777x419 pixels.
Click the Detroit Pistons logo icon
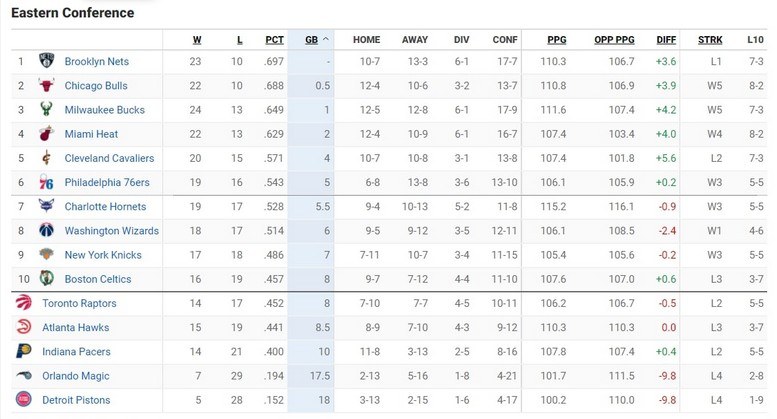pyautogui.click(x=23, y=400)
